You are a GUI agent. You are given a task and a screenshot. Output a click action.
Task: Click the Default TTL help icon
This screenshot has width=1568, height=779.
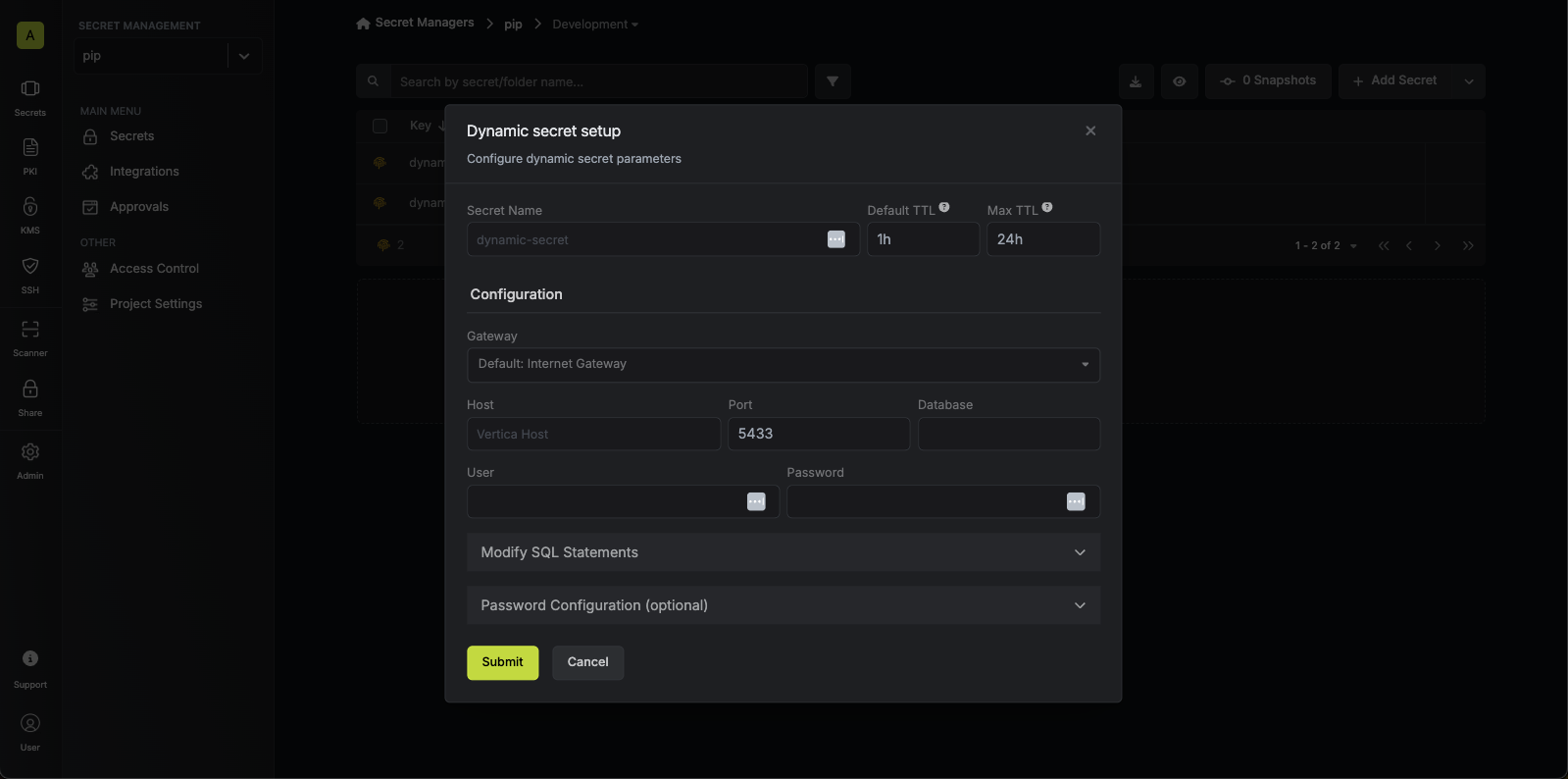pyautogui.click(x=944, y=207)
